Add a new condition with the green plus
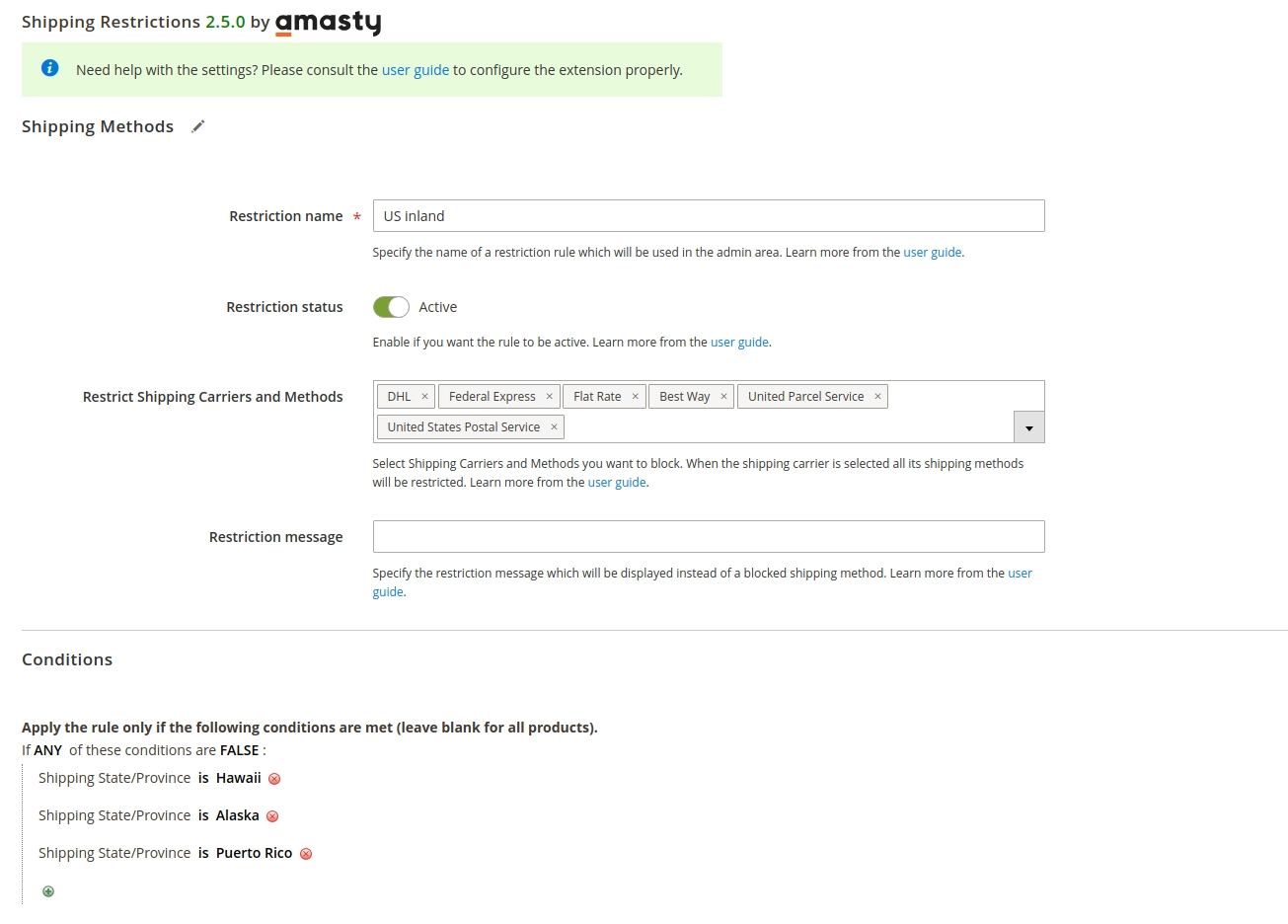This screenshot has width=1288, height=924. tap(48, 891)
